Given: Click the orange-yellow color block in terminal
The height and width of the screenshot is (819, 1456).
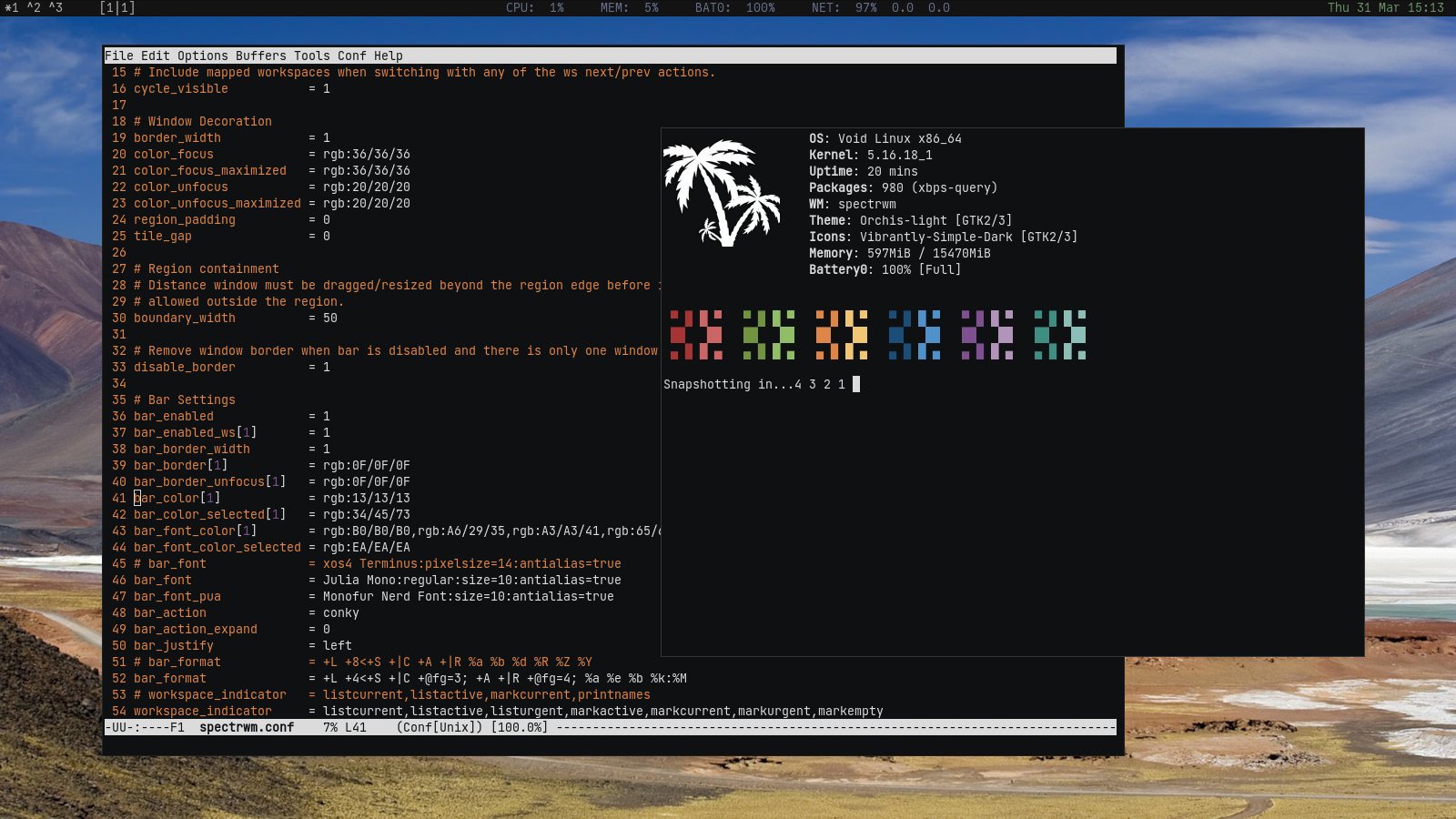Looking at the screenshot, I should point(842,335).
